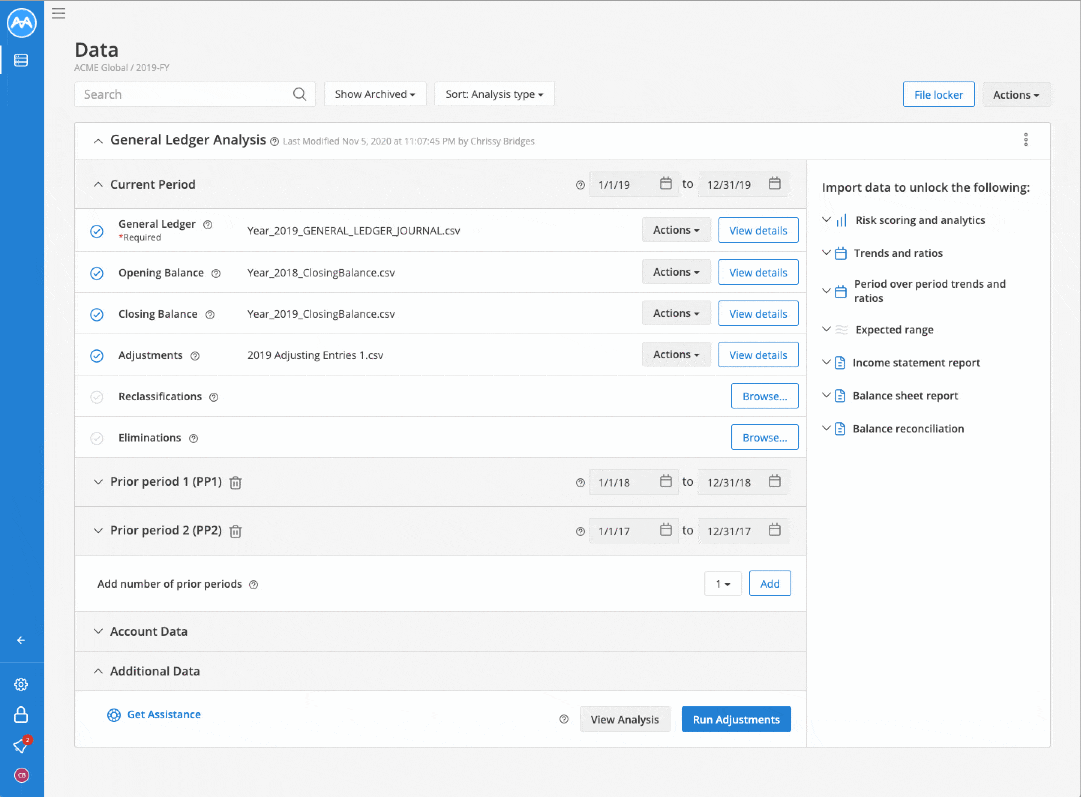Click help icon next to Reclassifications
Screen dimensions: 1081x797
tap(214, 397)
